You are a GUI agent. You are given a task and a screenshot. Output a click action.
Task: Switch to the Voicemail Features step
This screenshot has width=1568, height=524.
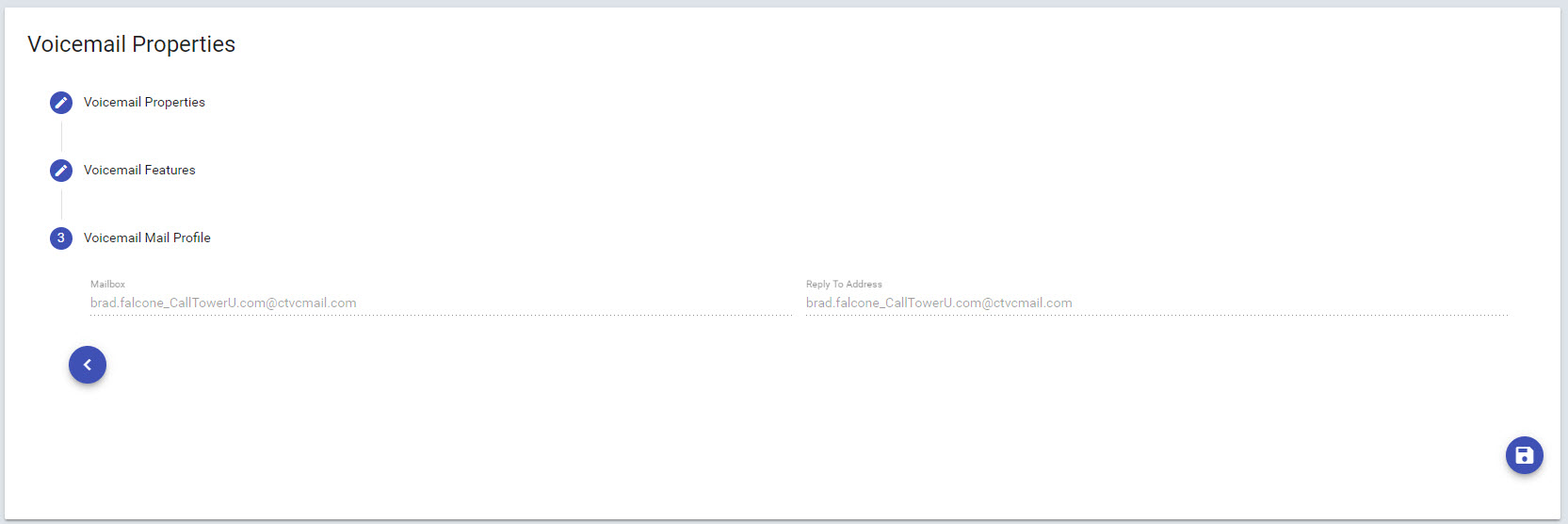click(x=139, y=171)
